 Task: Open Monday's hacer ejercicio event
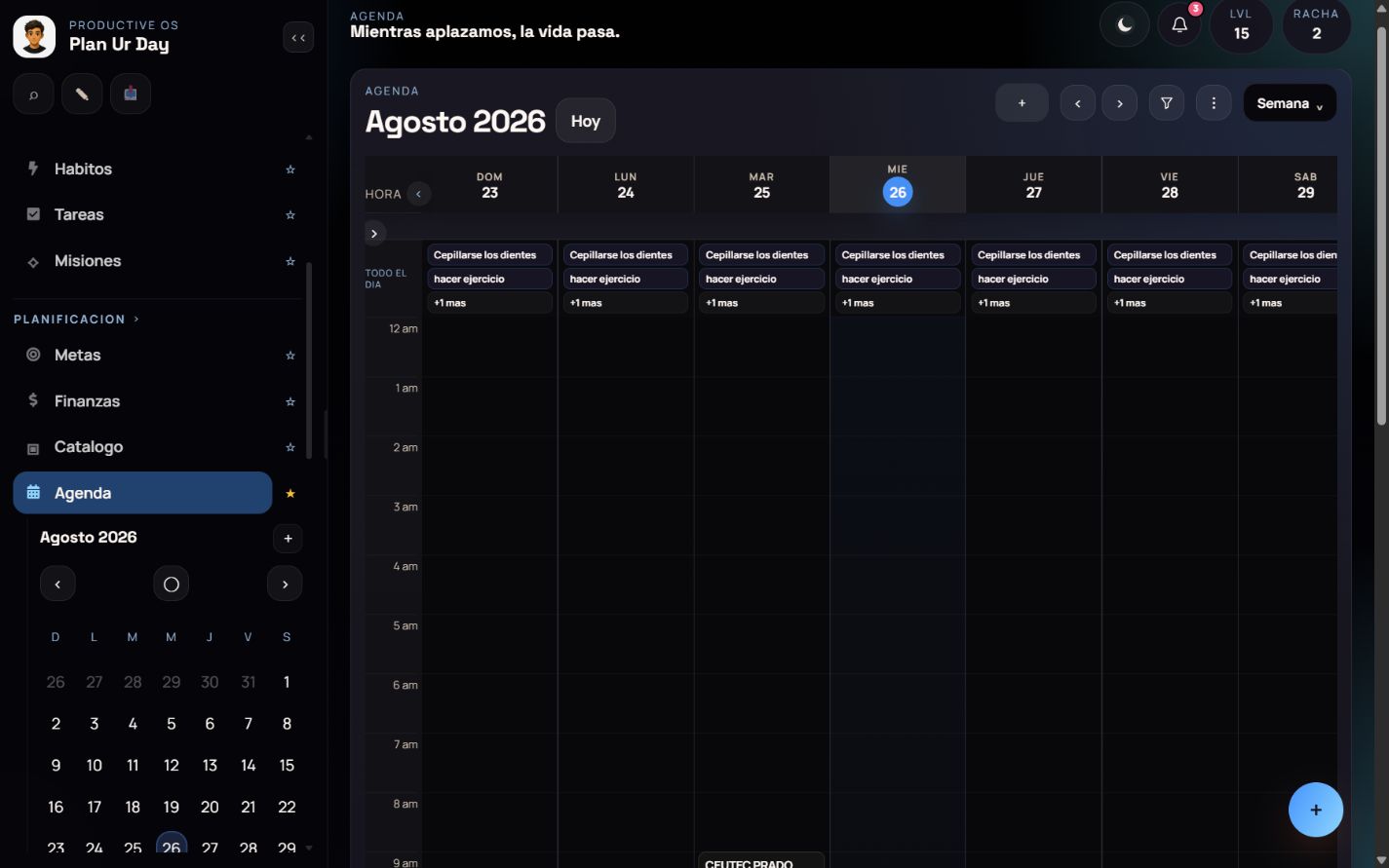click(x=626, y=279)
